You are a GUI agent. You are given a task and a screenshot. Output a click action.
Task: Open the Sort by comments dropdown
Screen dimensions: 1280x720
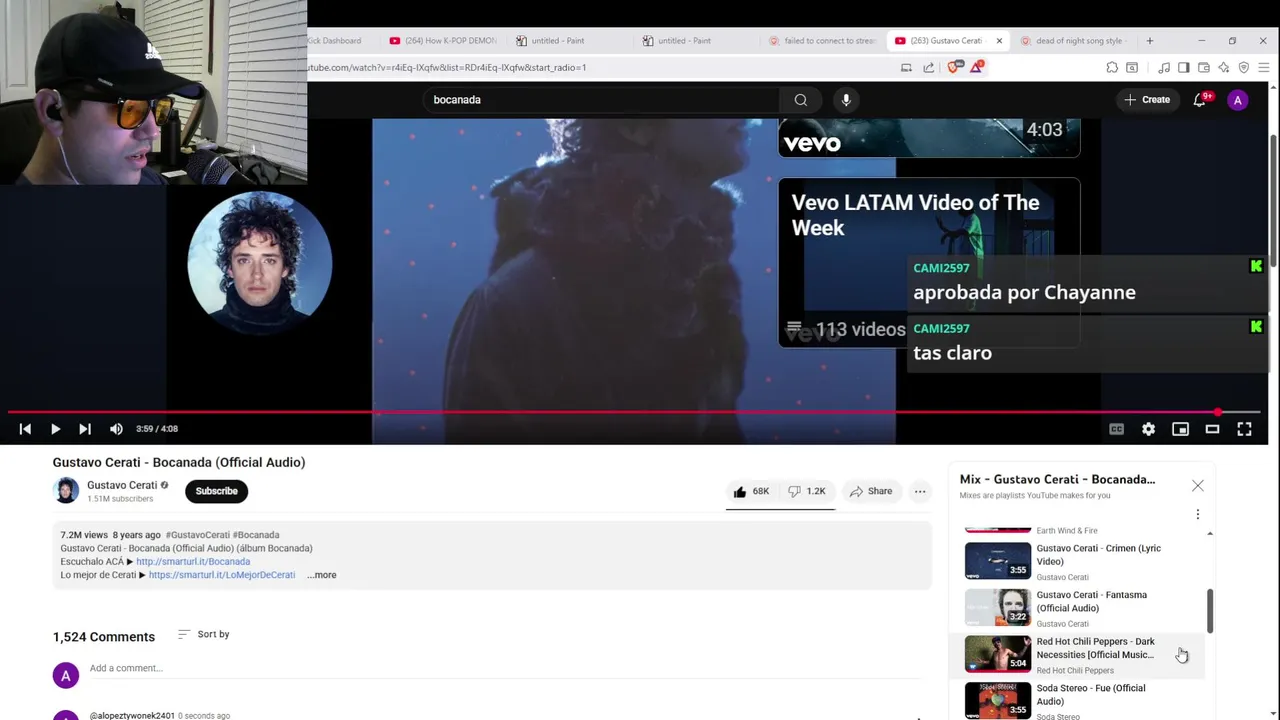point(203,634)
